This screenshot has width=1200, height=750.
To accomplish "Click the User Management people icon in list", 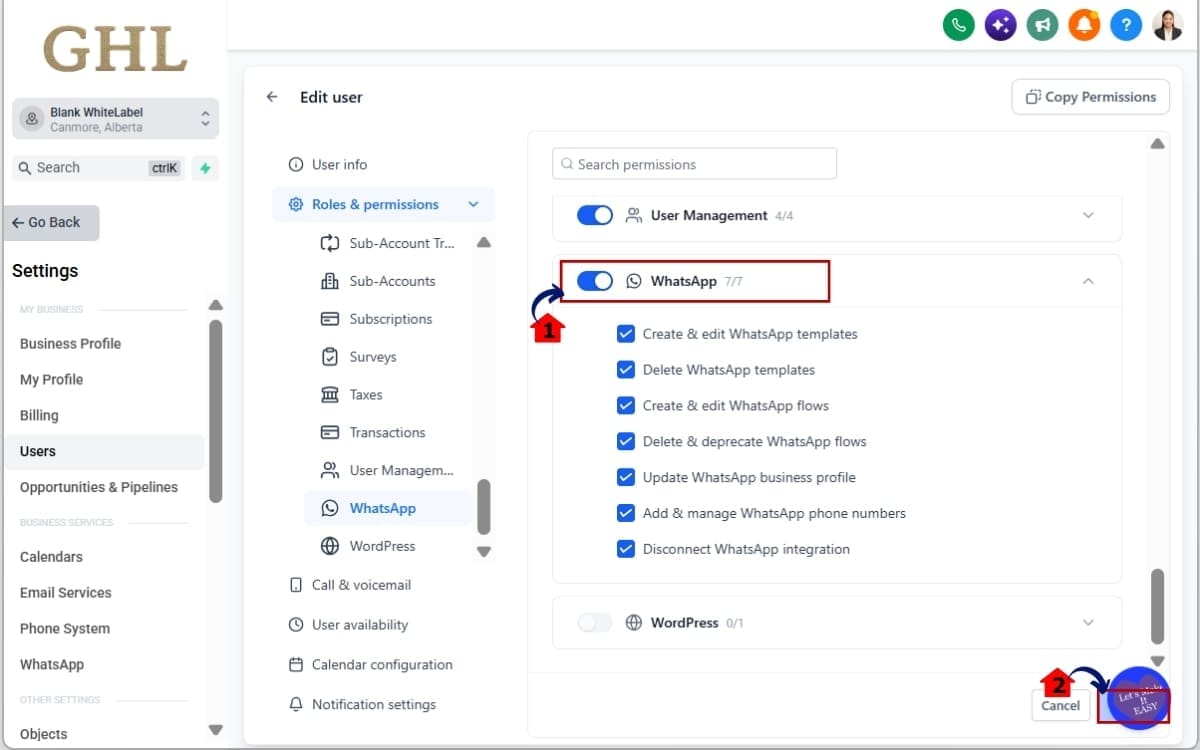I will pyautogui.click(x=330, y=470).
